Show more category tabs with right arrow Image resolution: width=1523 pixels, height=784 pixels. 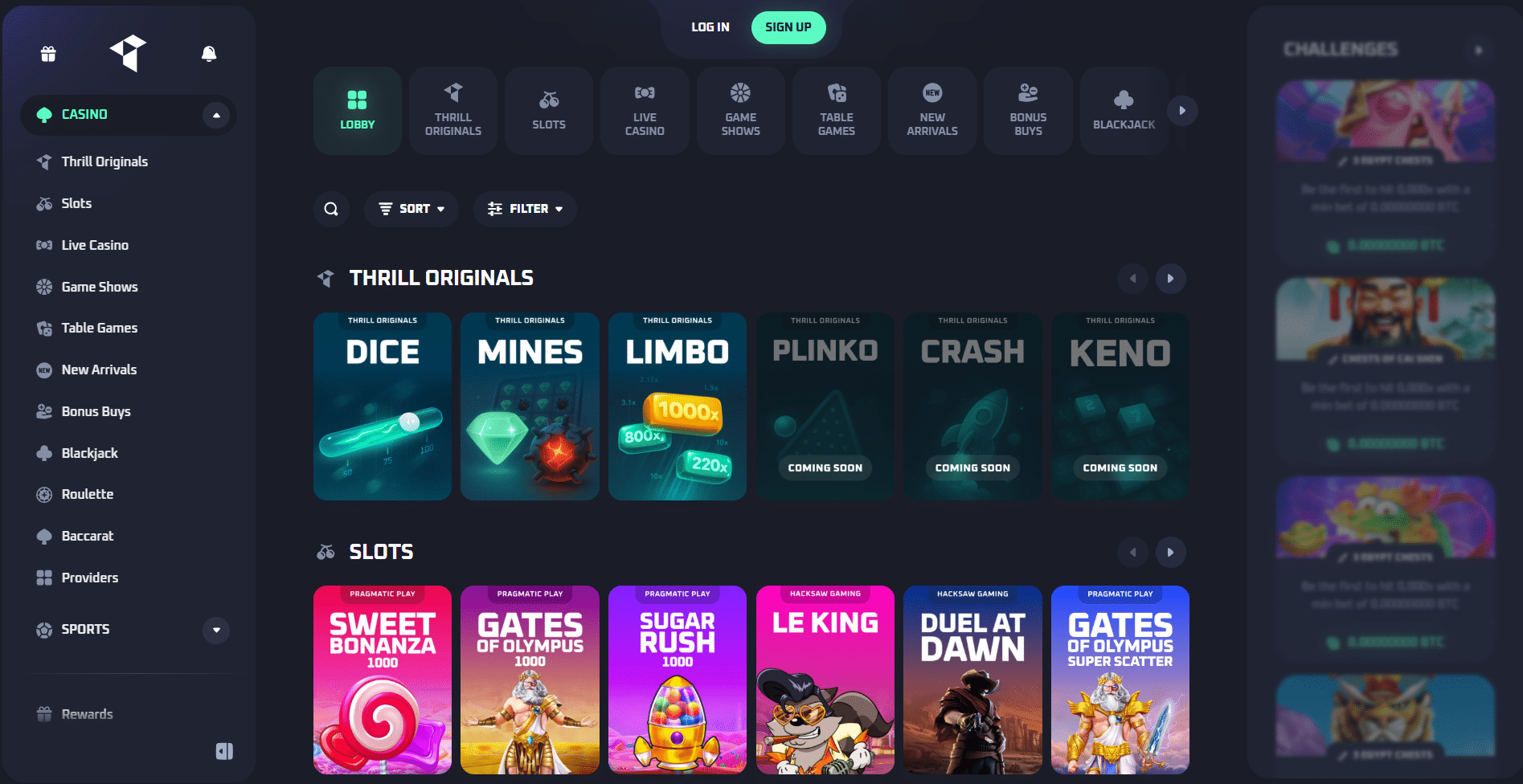pyautogui.click(x=1182, y=111)
